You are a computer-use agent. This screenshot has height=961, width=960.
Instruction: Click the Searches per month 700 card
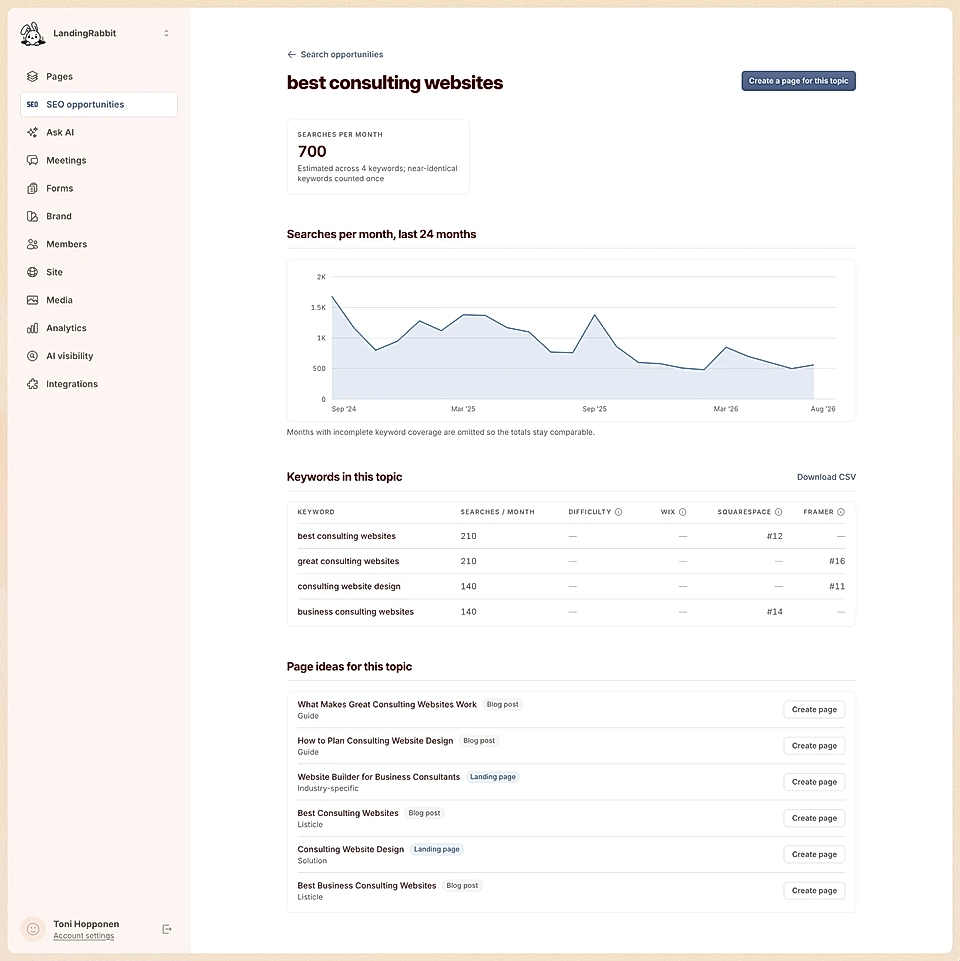click(378, 157)
